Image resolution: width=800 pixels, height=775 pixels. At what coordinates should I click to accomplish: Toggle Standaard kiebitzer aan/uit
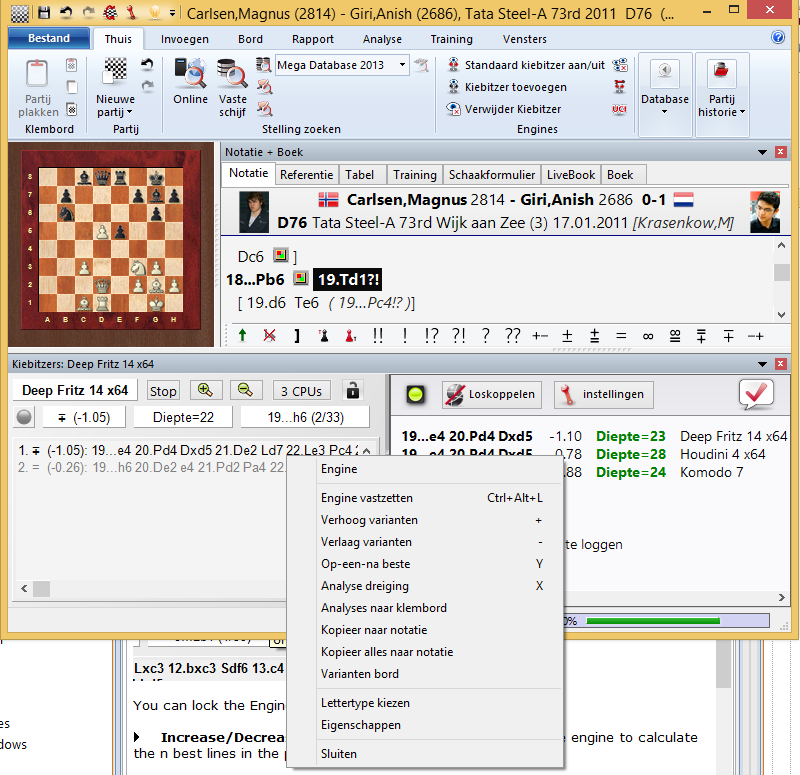527,65
